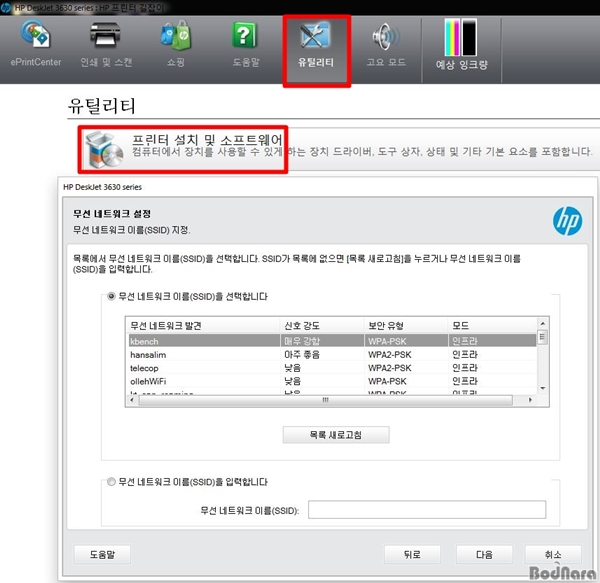Click the 다음 button
The width and height of the screenshot is (600, 583).
pos(484,554)
